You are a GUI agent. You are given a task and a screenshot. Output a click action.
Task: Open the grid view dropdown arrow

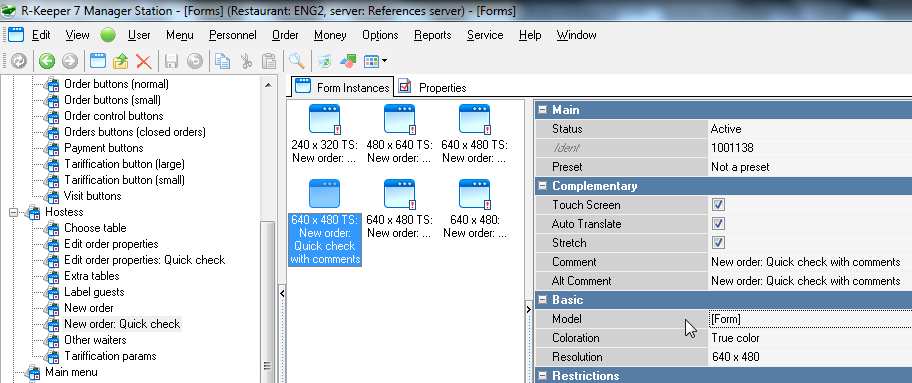pos(384,61)
